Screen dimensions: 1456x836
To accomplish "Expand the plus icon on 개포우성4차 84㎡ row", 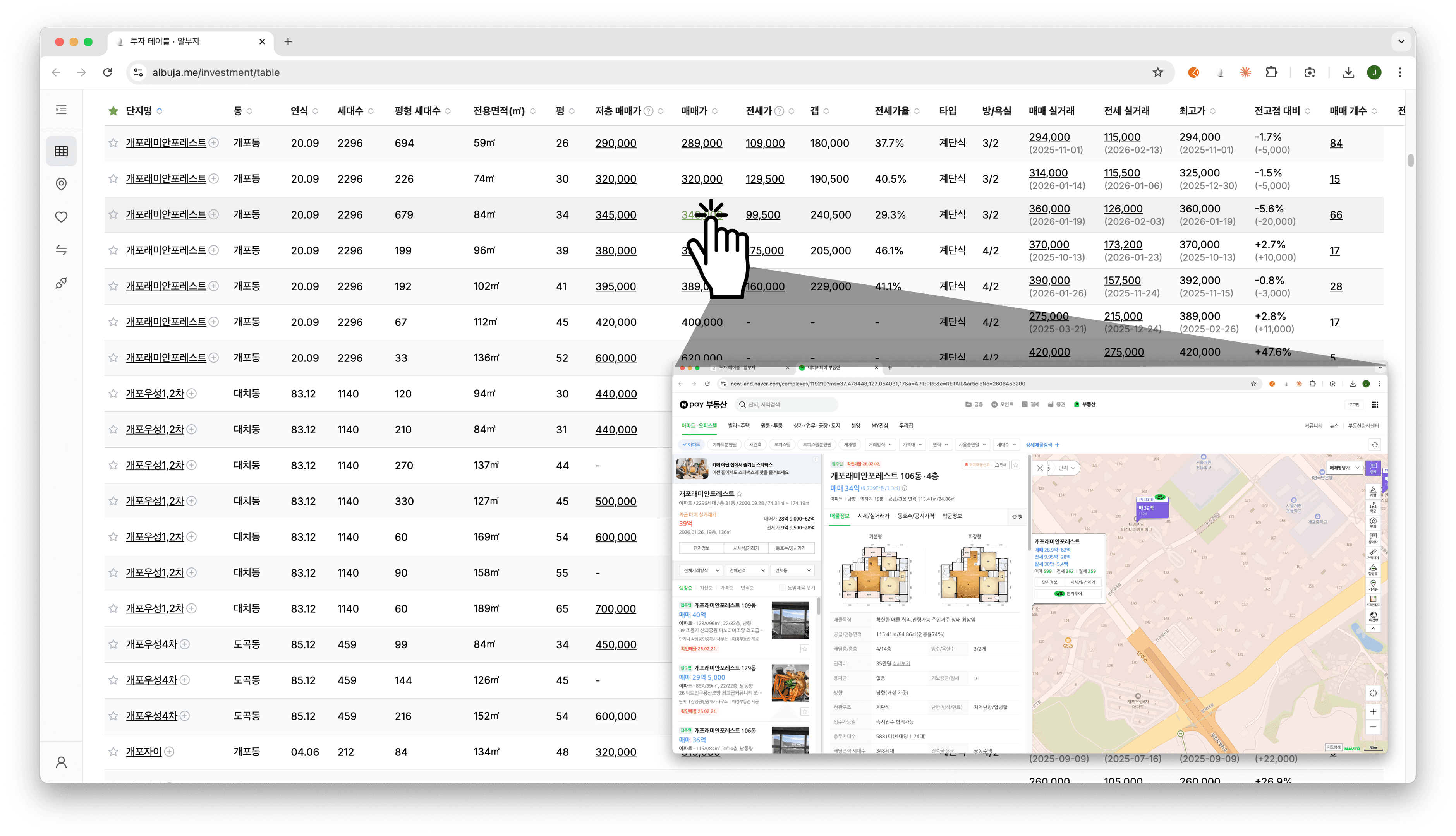I will [185, 644].
